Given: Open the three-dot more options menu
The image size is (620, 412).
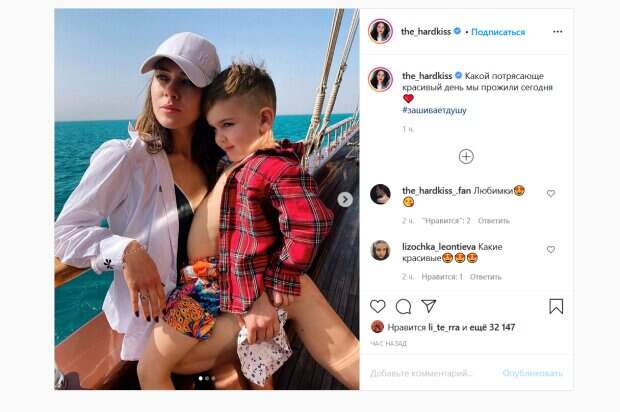Looking at the screenshot, I should tap(558, 32).
